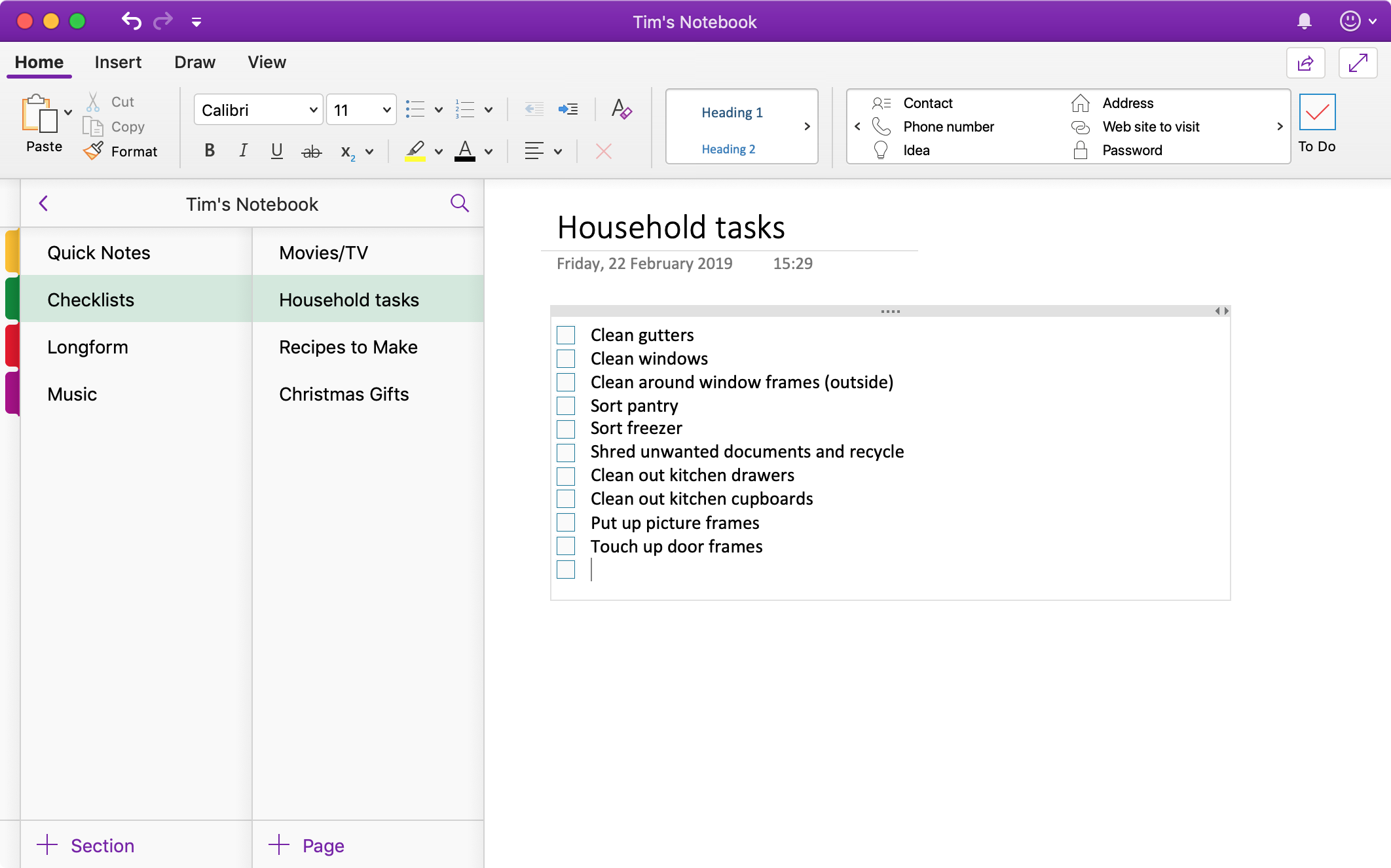Click the To Do tag icon
This screenshot has height=868, width=1391.
(x=1317, y=111)
